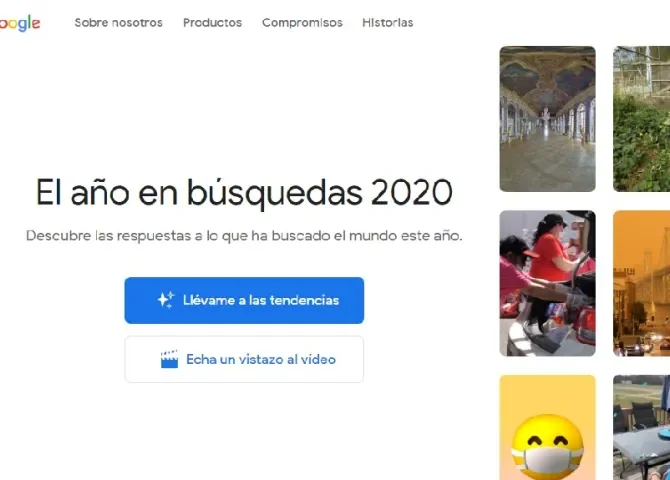Open Productos menu item

212,23
